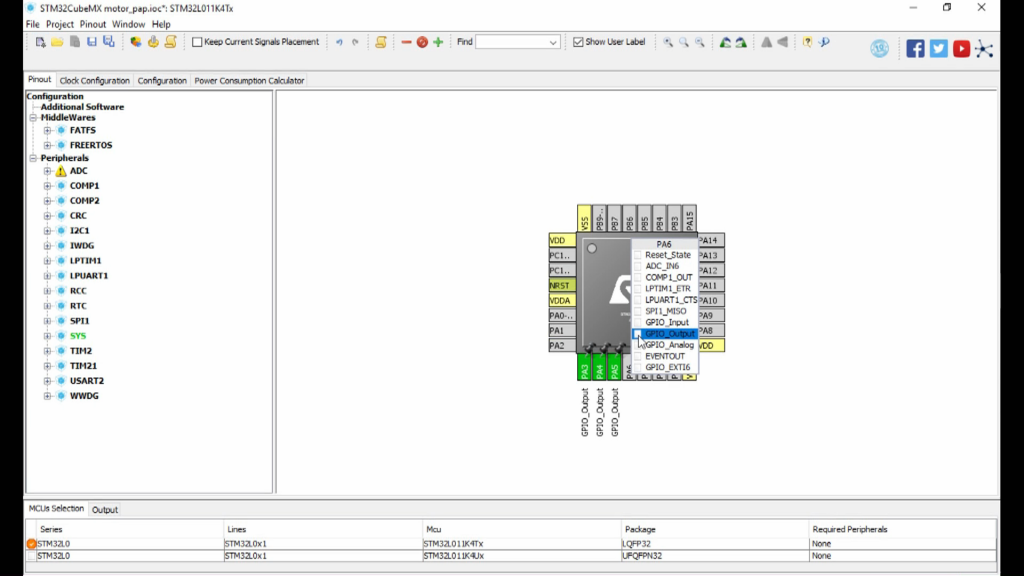Screen dimensions: 1024x576
Task: Open the Pinout menu
Action: pyautogui.click(x=92, y=24)
